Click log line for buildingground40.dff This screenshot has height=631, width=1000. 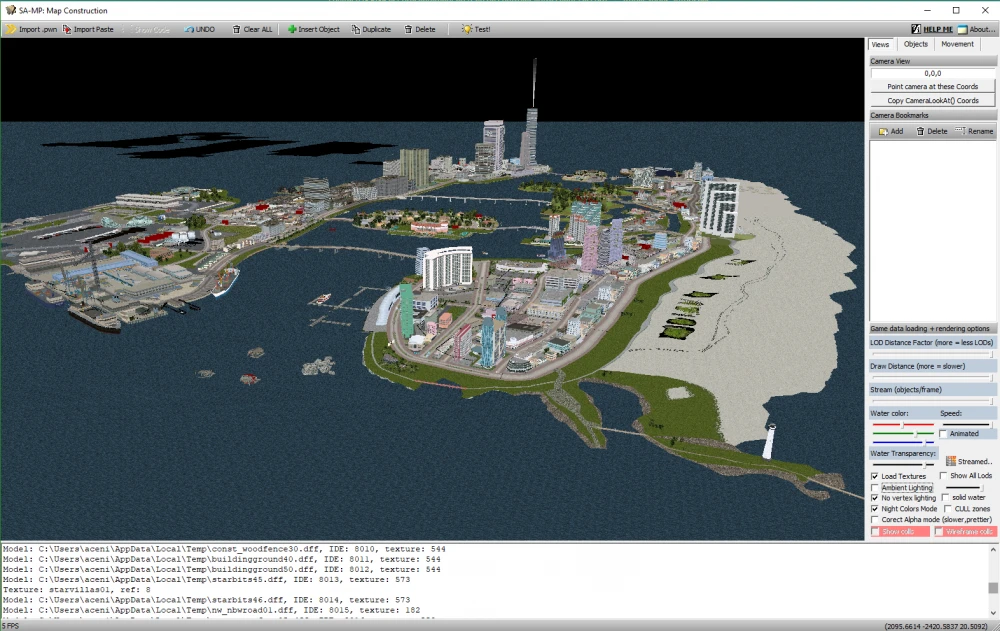[221, 559]
